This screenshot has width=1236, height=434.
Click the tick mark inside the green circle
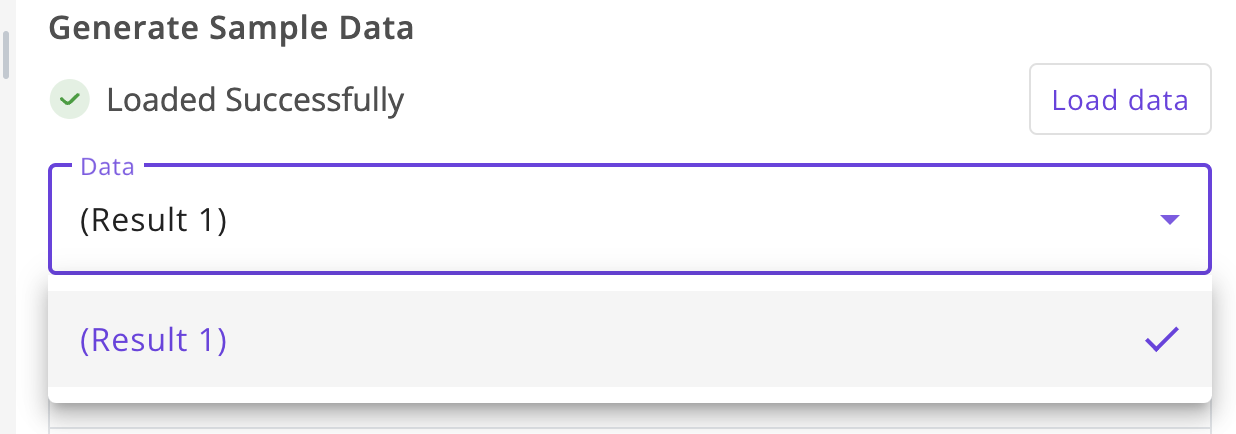tap(69, 100)
